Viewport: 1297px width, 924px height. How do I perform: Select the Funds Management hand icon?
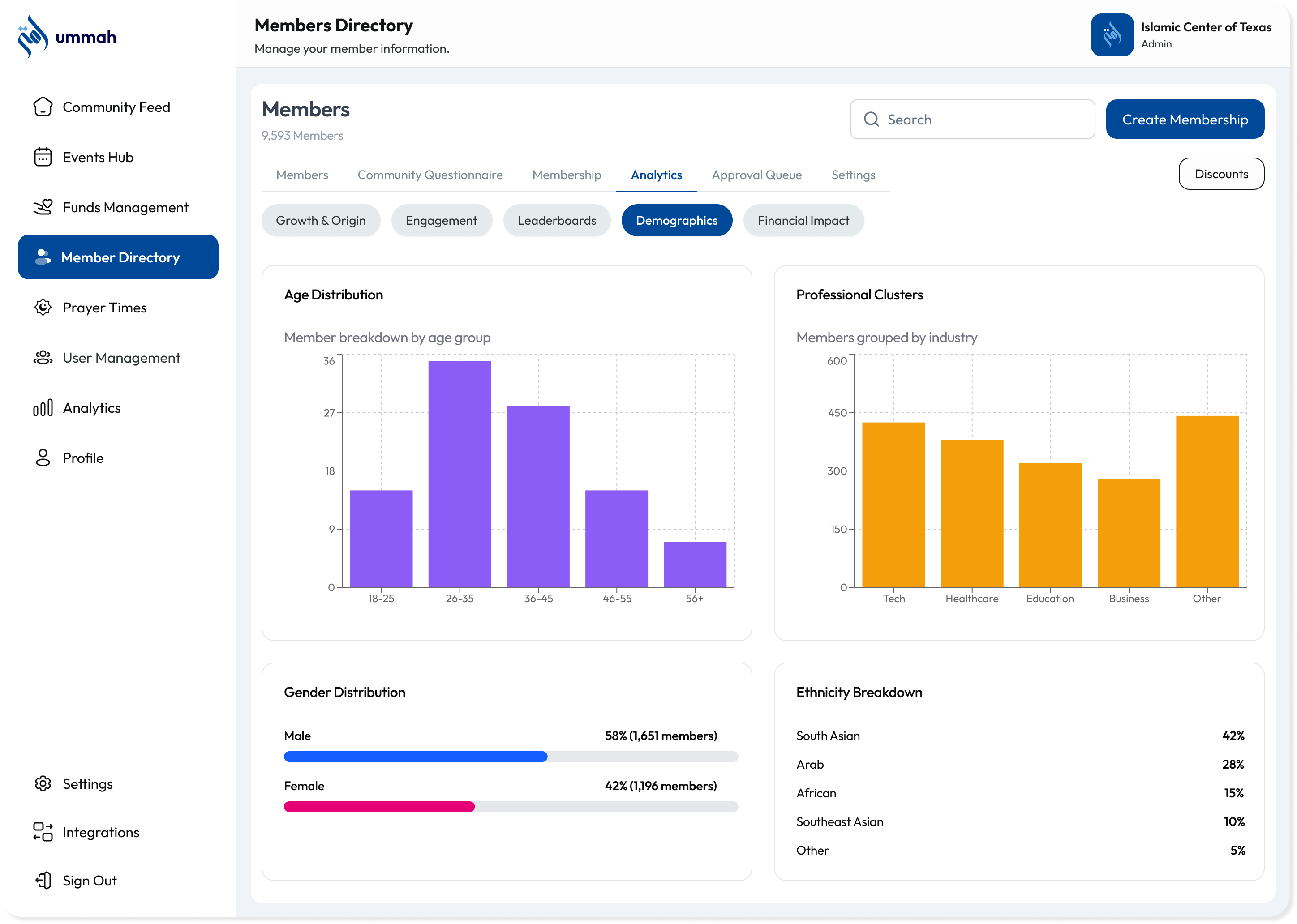tap(43, 207)
